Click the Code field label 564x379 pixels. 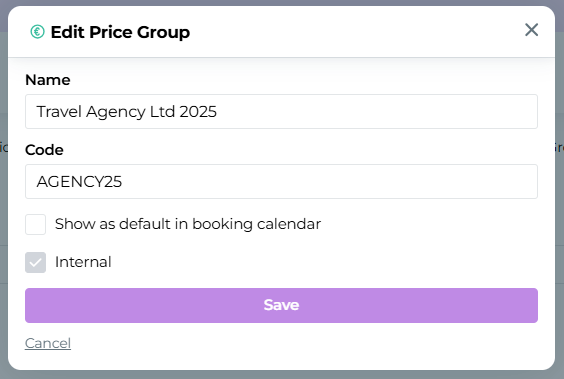[x=44, y=150]
